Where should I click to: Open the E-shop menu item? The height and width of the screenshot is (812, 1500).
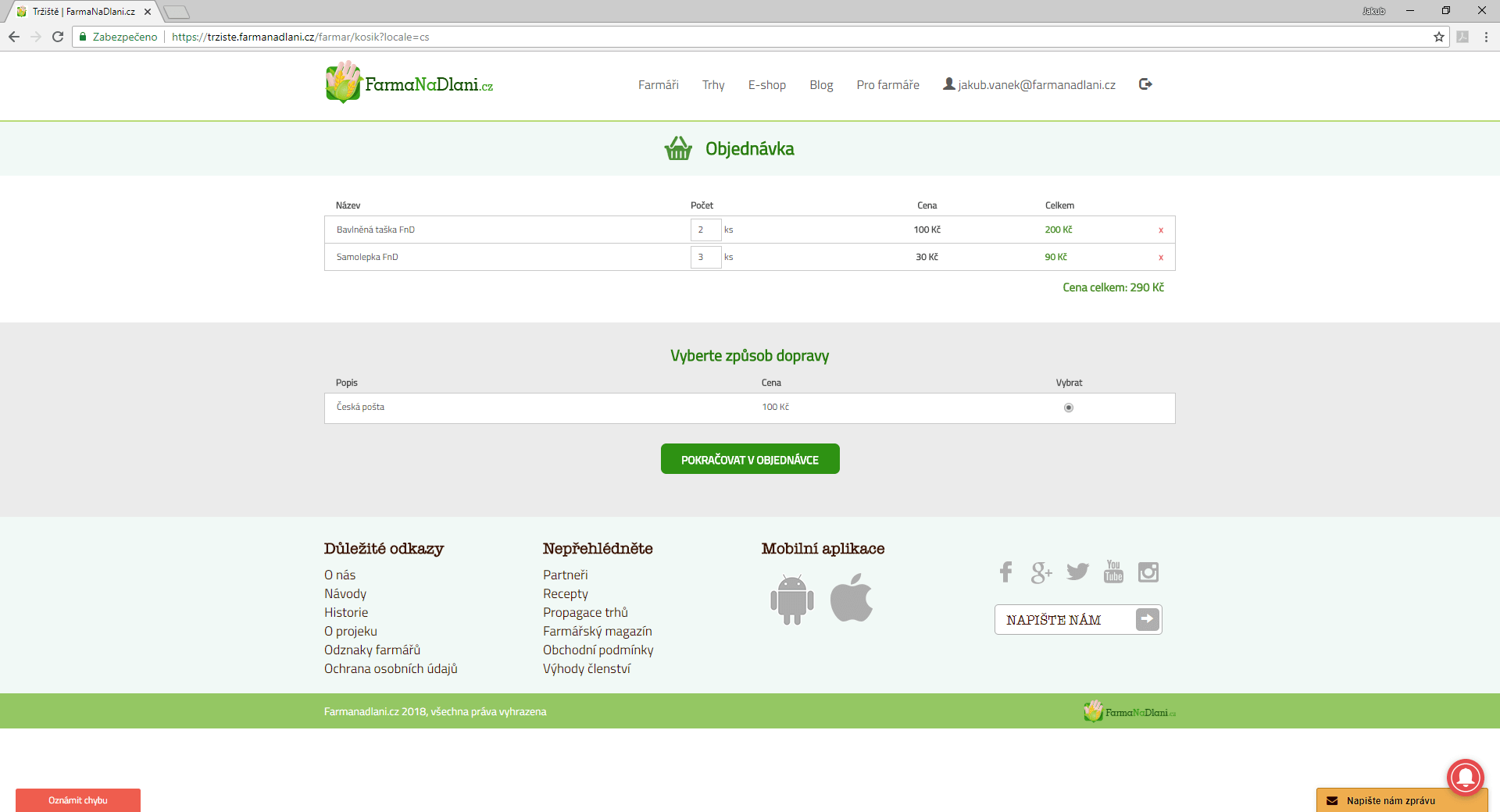pyautogui.click(x=766, y=85)
